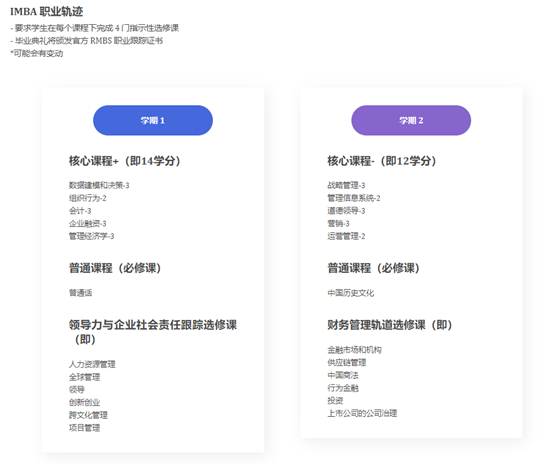
Task: Click 供应链管理 elective
Action: pyautogui.click(x=347, y=363)
